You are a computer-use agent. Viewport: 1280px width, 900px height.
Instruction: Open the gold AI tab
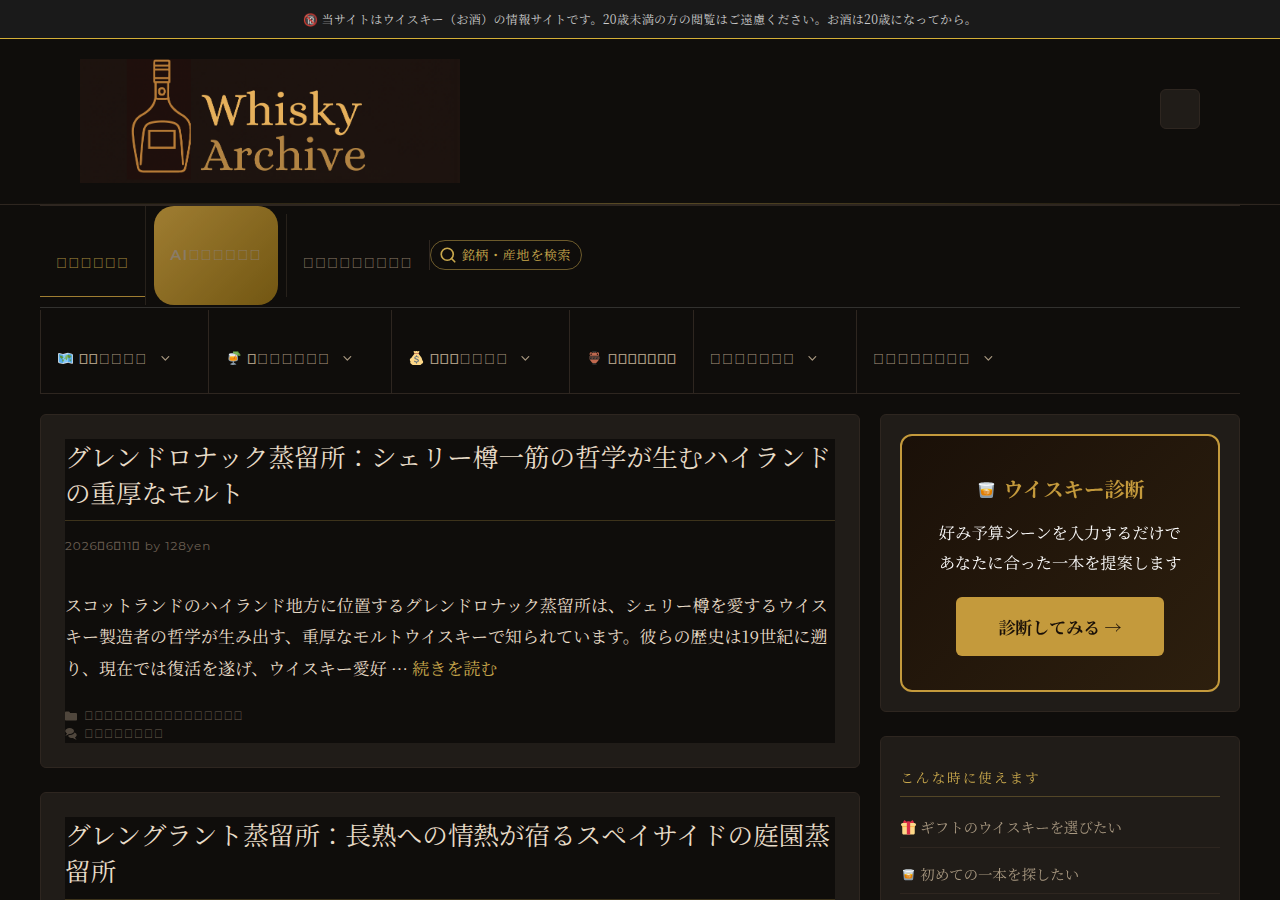pos(216,255)
